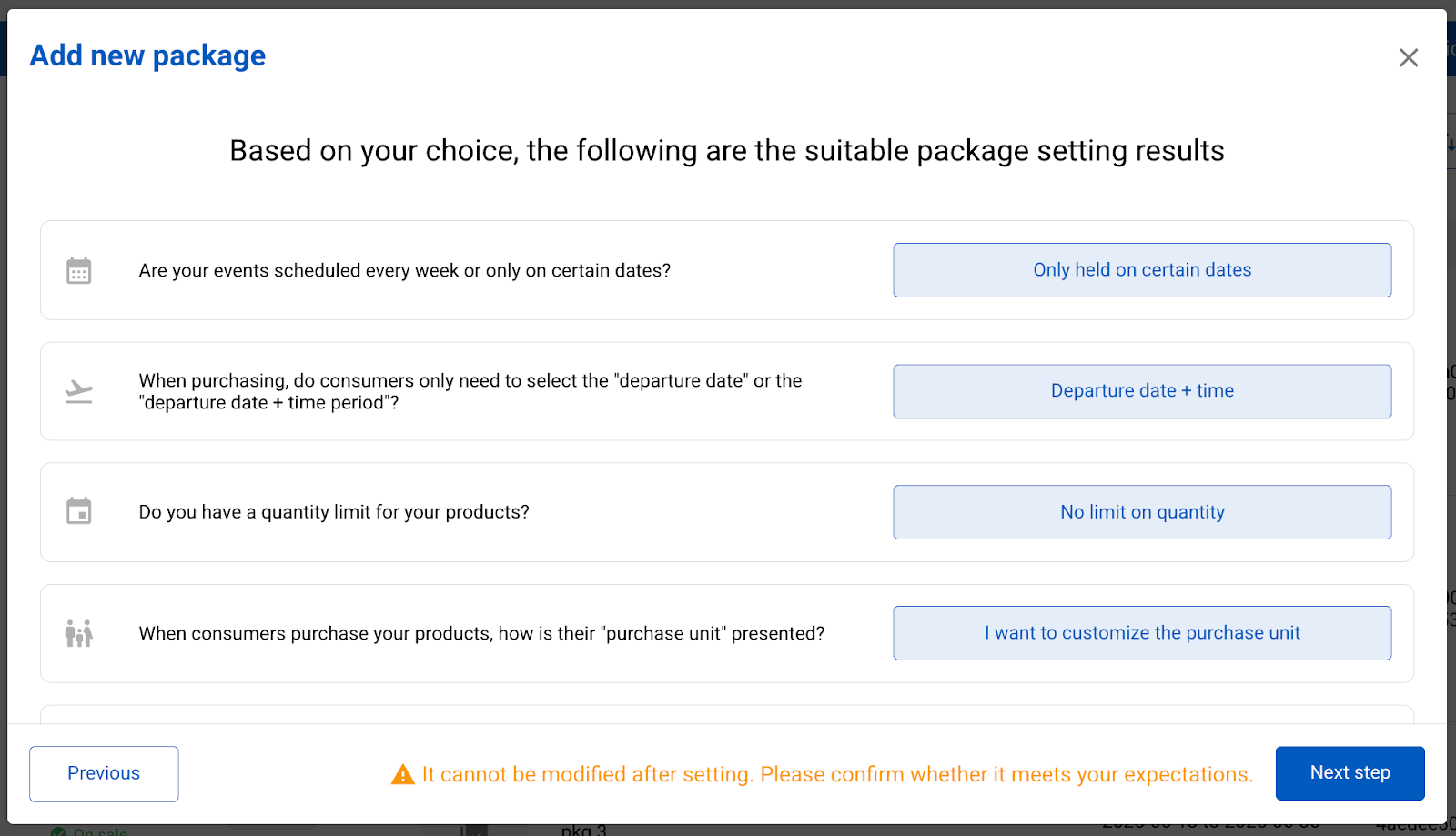The height and width of the screenshot is (836, 1456).
Task: Click the airplane departure icon
Action: click(x=79, y=391)
